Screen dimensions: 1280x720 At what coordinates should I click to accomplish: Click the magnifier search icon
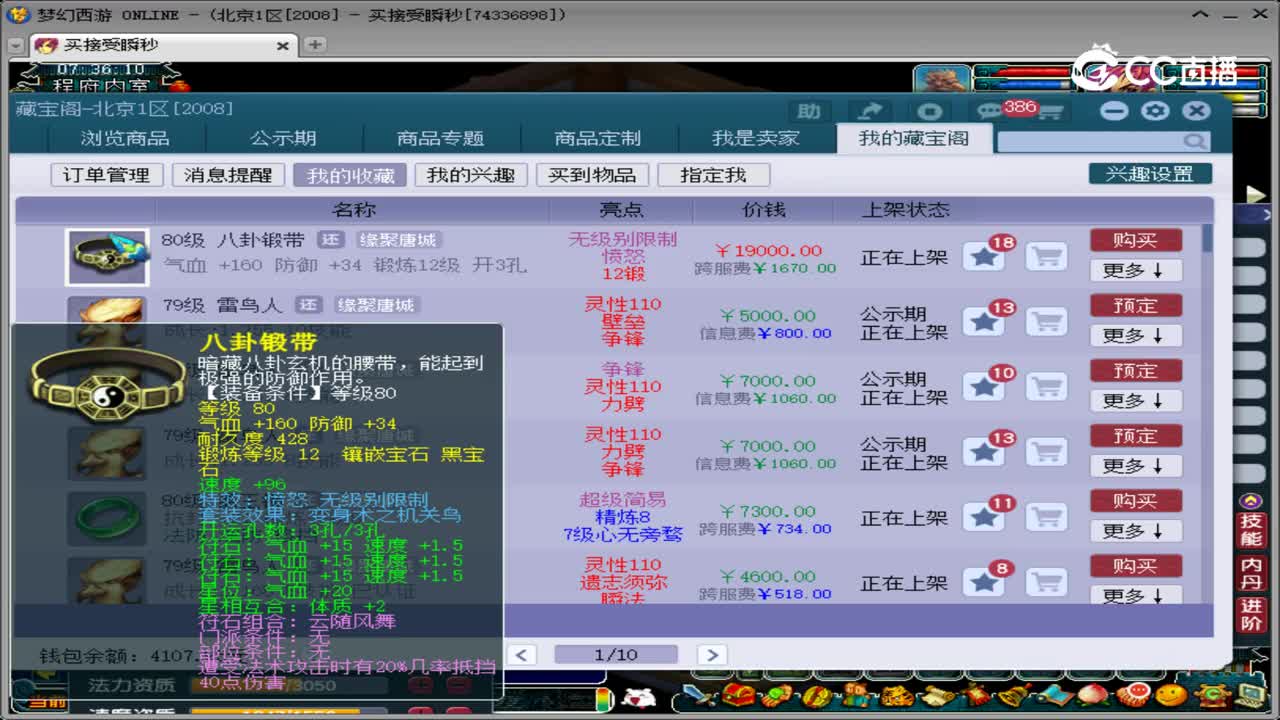pyautogui.click(x=1194, y=141)
